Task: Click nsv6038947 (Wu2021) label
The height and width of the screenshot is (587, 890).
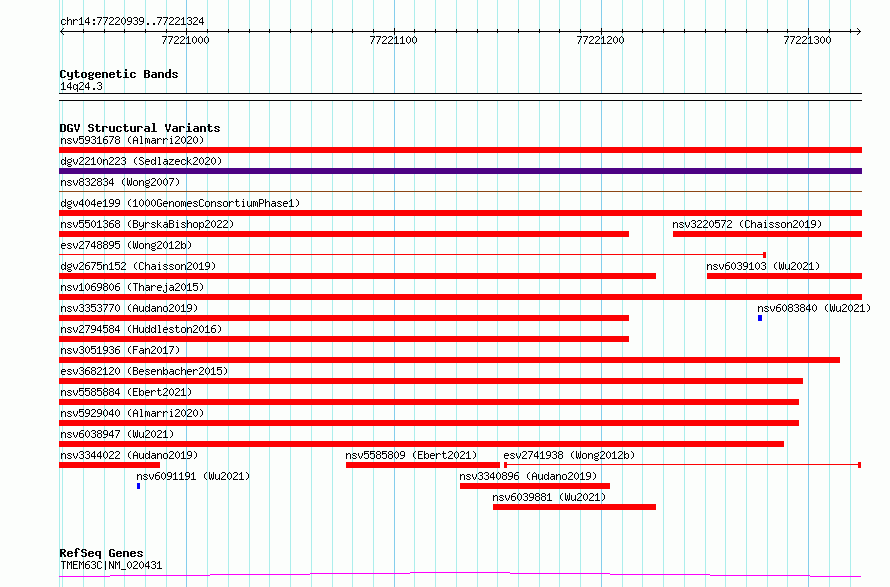Action: coord(117,434)
